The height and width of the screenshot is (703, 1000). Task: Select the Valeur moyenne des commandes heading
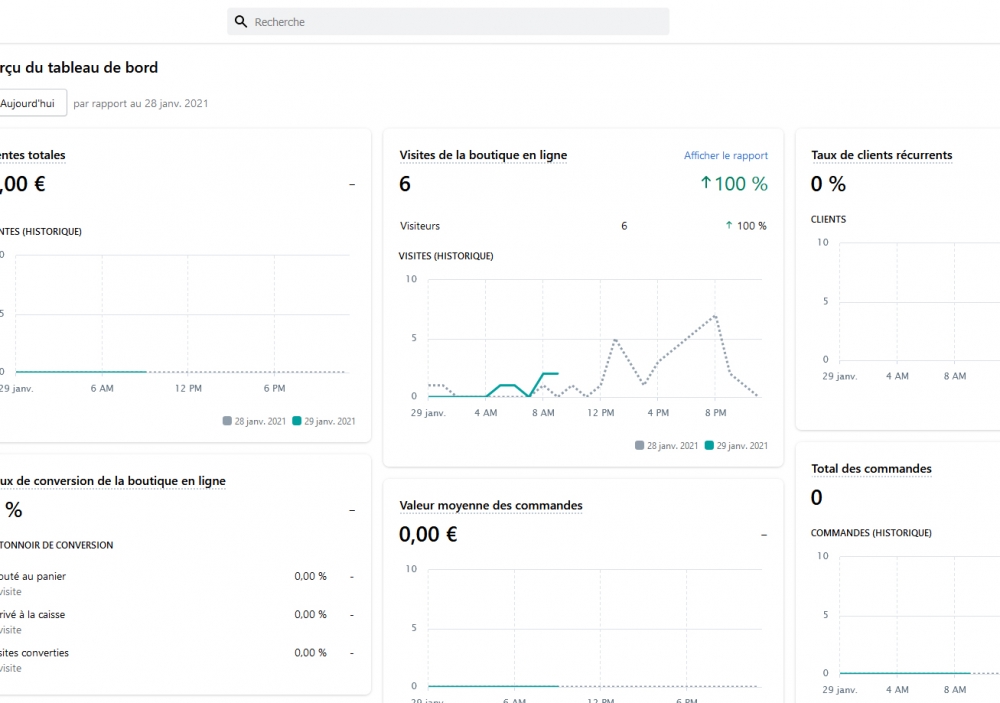click(490, 506)
